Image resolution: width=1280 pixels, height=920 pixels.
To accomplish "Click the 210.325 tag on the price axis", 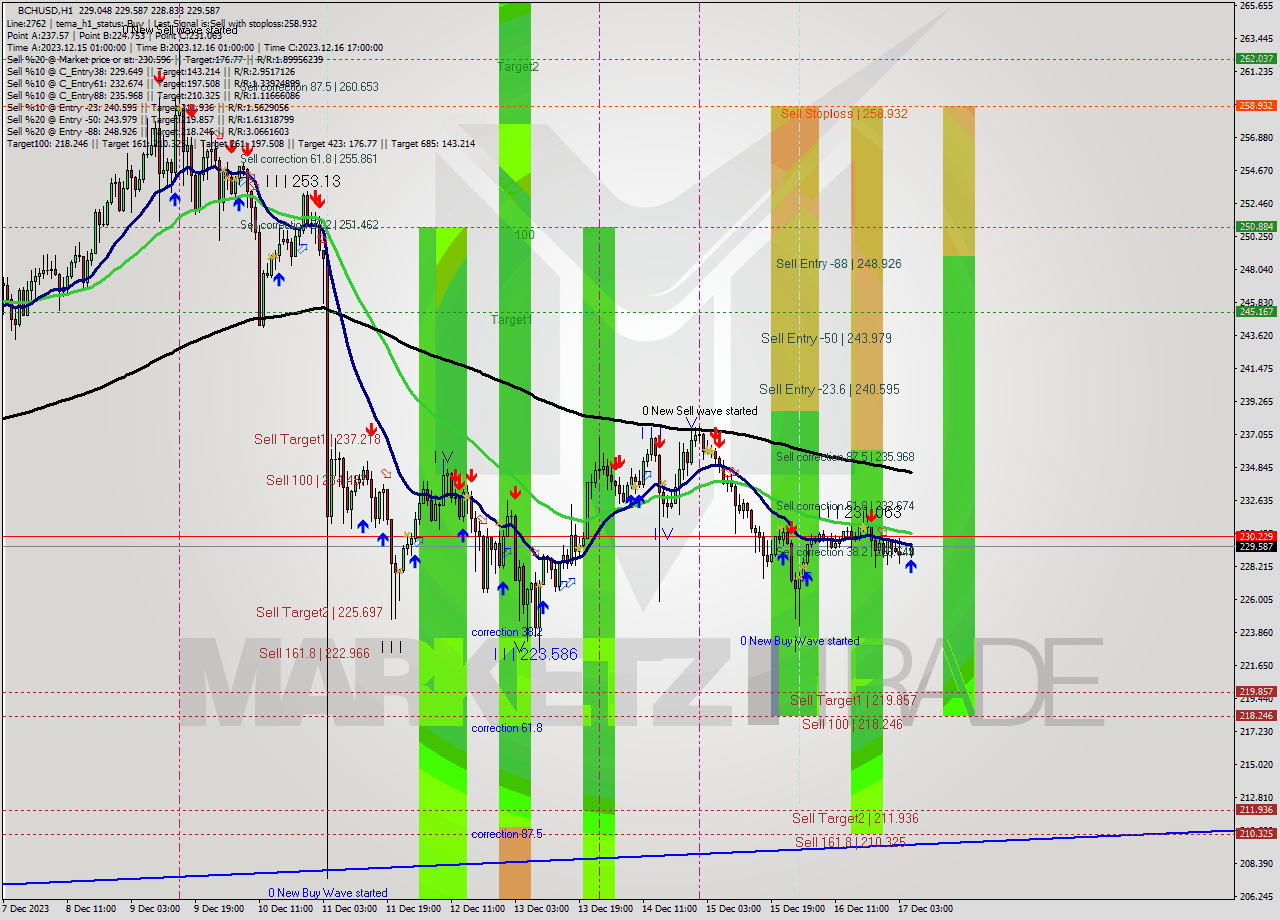I will pyautogui.click(x=1256, y=833).
